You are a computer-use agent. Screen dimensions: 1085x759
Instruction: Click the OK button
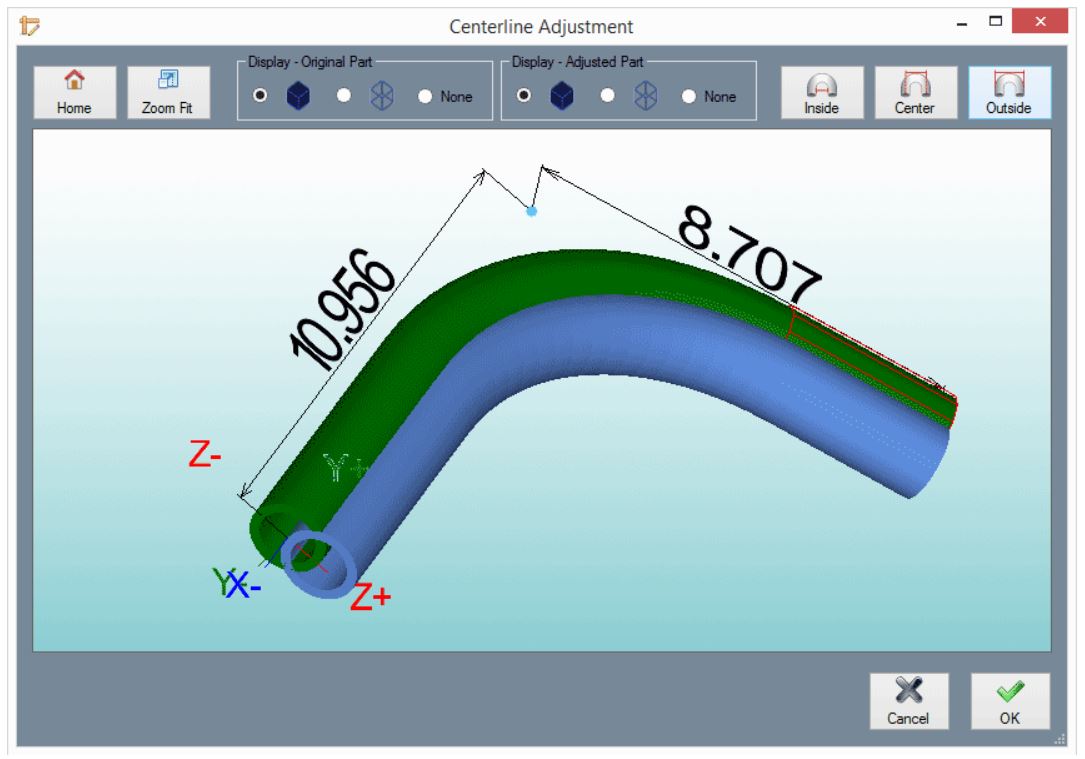[x=1012, y=700]
